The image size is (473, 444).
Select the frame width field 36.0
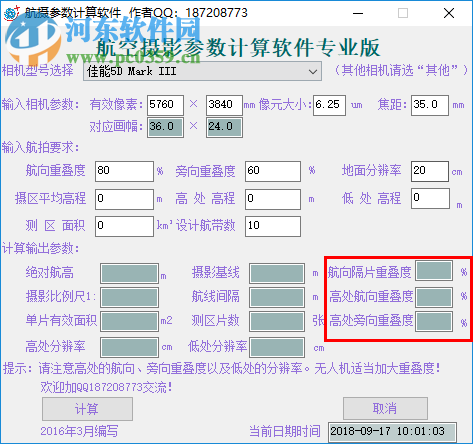point(165,127)
